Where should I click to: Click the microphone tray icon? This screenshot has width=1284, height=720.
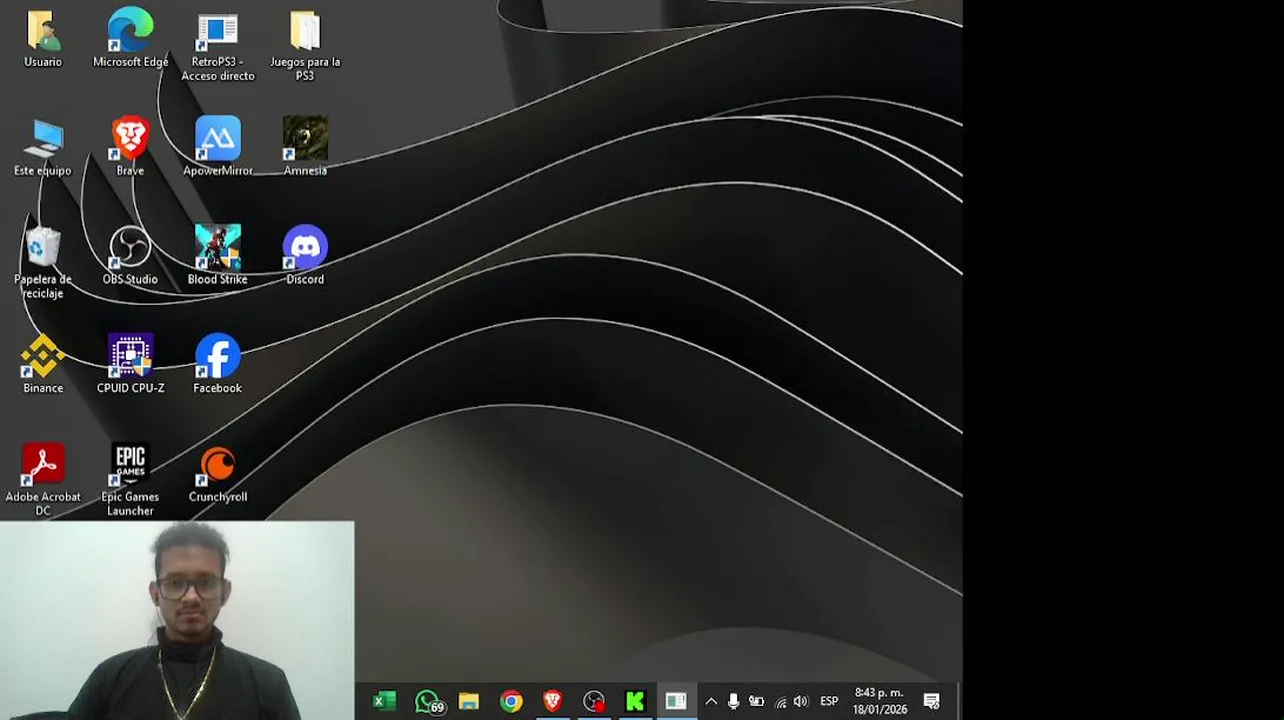[x=733, y=702]
